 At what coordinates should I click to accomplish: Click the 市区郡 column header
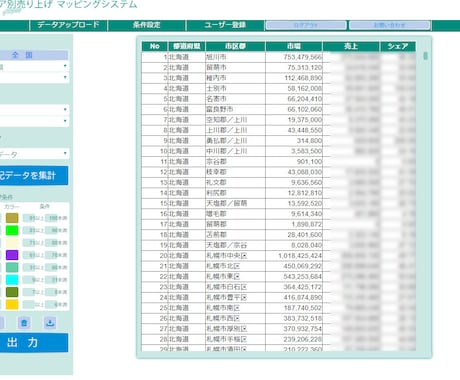tap(235, 46)
